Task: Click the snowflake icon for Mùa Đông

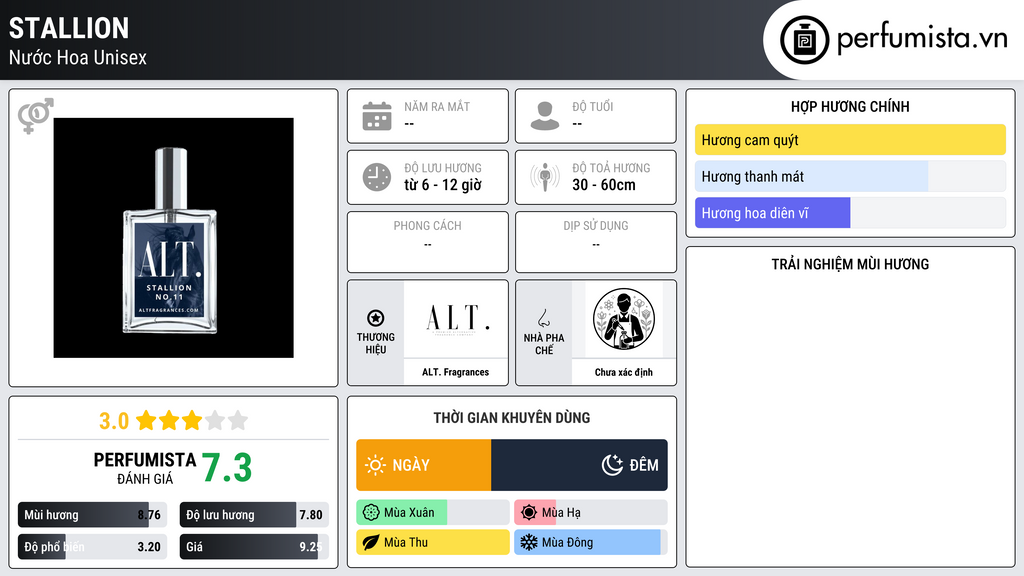Action: click(x=529, y=542)
